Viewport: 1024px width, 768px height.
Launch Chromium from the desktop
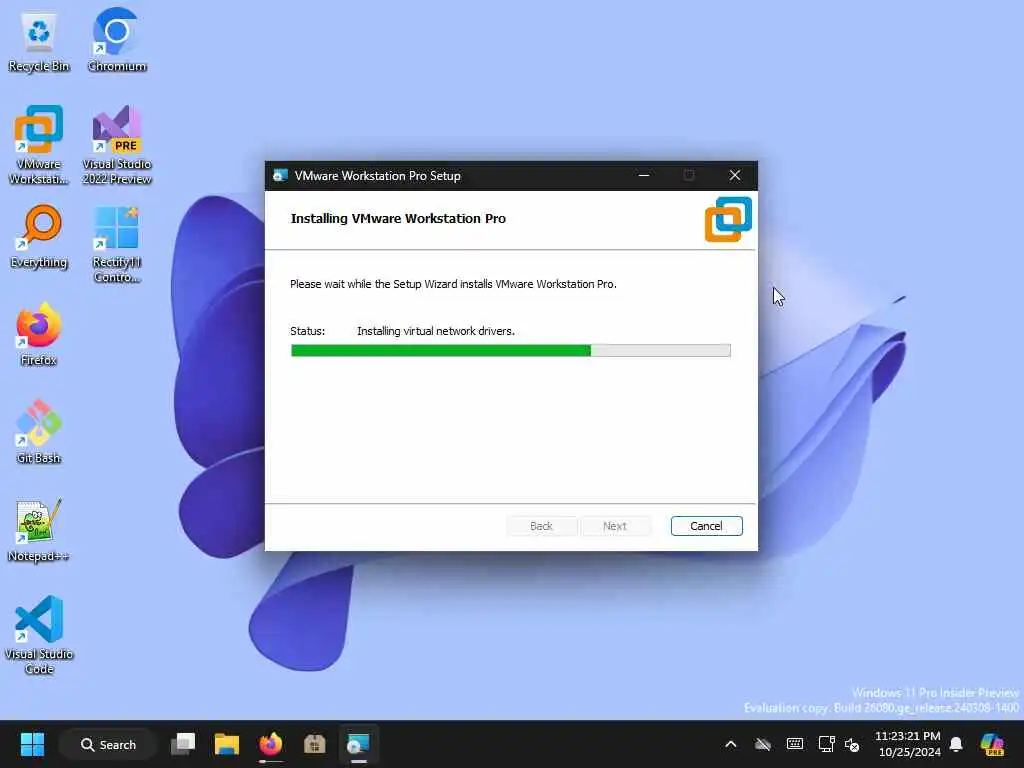(117, 40)
